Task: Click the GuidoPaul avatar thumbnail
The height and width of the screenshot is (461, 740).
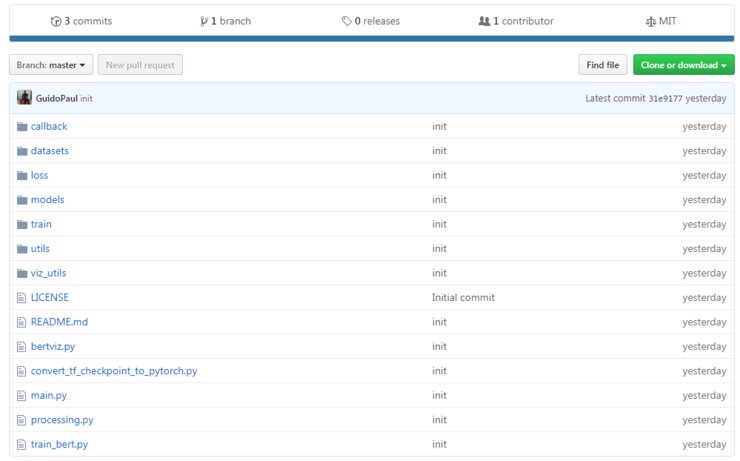Action: (x=25, y=99)
